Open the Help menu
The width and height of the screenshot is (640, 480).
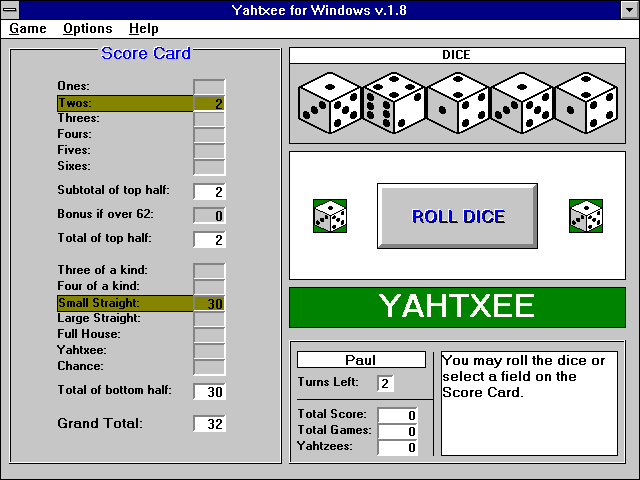(144, 29)
